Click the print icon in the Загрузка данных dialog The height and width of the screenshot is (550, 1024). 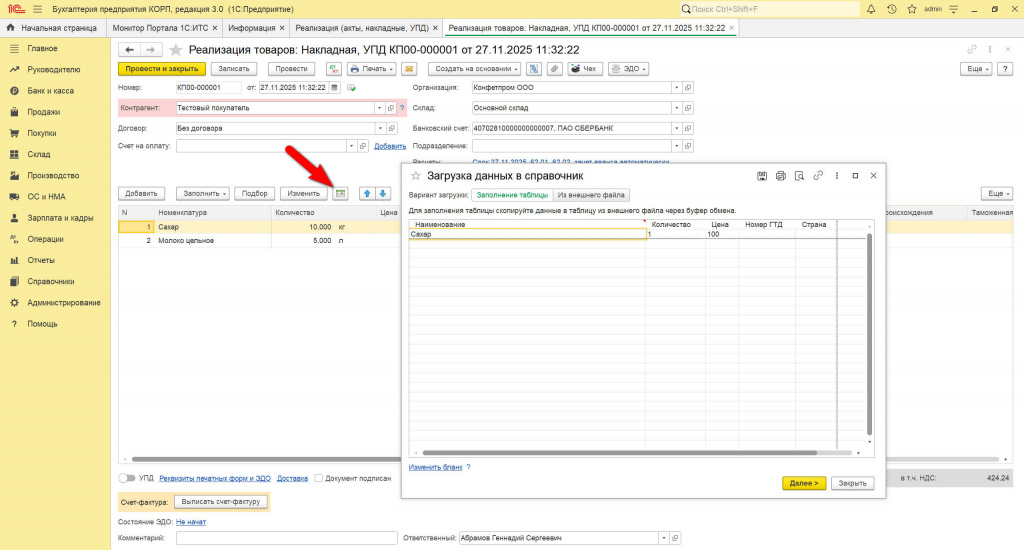pos(781,176)
